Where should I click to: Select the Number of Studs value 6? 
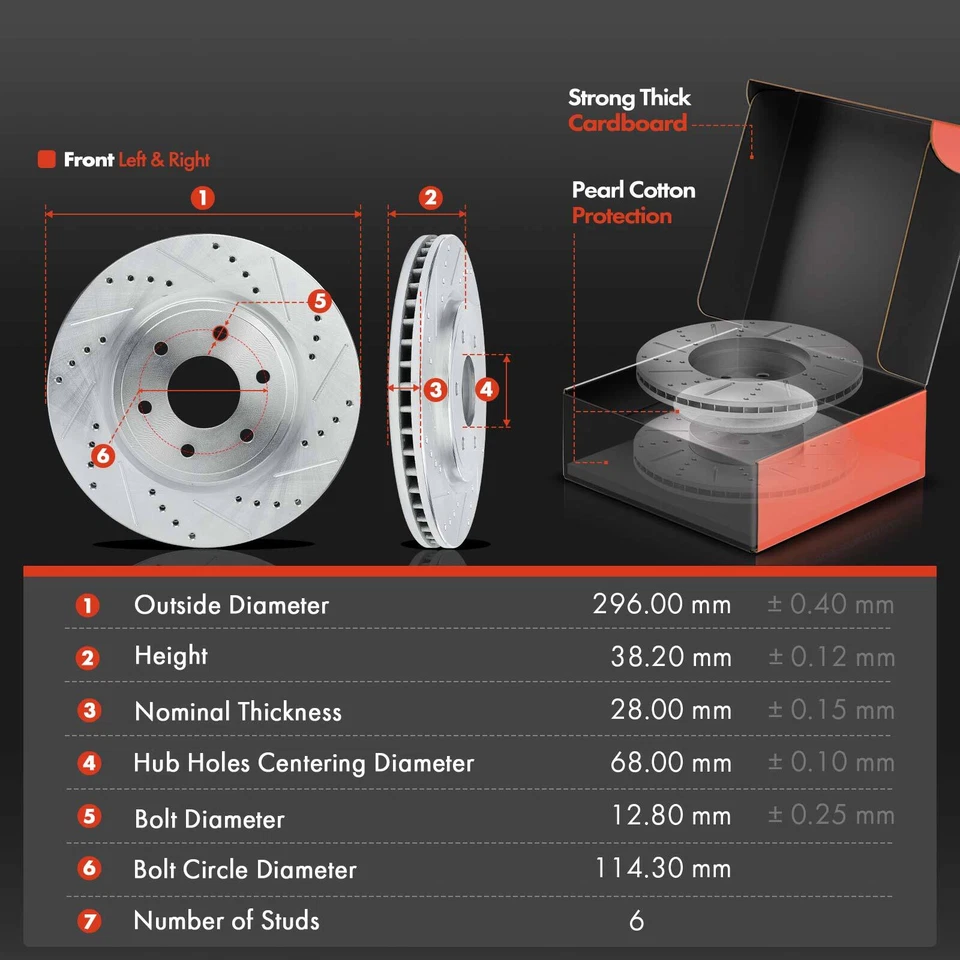[637, 921]
